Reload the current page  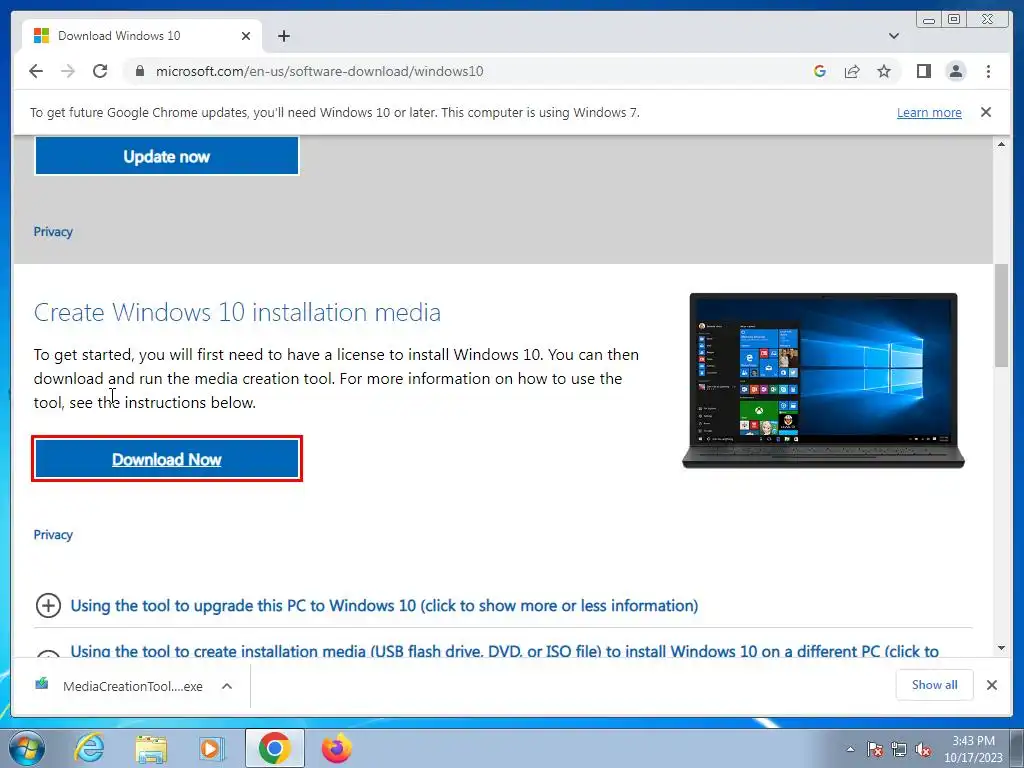pyautogui.click(x=100, y=71)
